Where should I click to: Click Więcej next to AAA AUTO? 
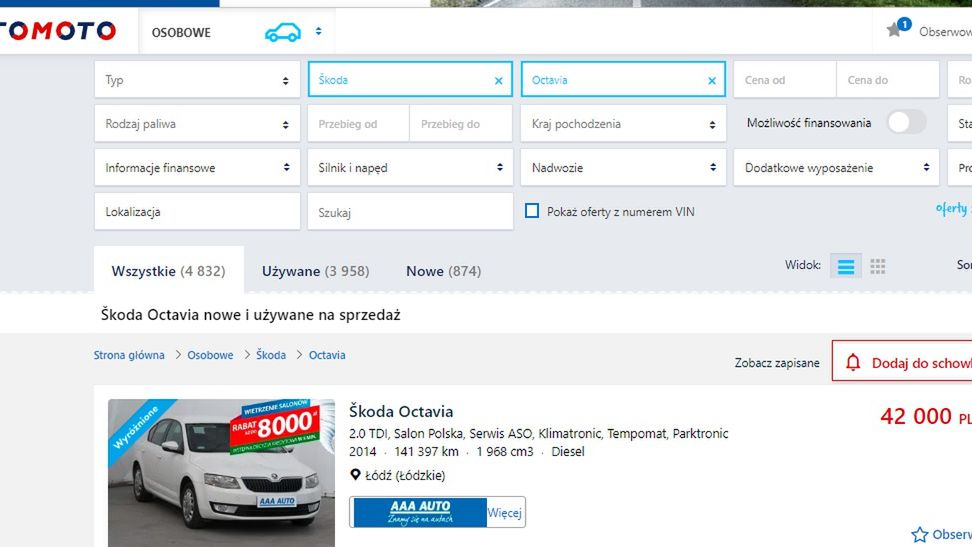pyautogui.click(x=505, y=512)
